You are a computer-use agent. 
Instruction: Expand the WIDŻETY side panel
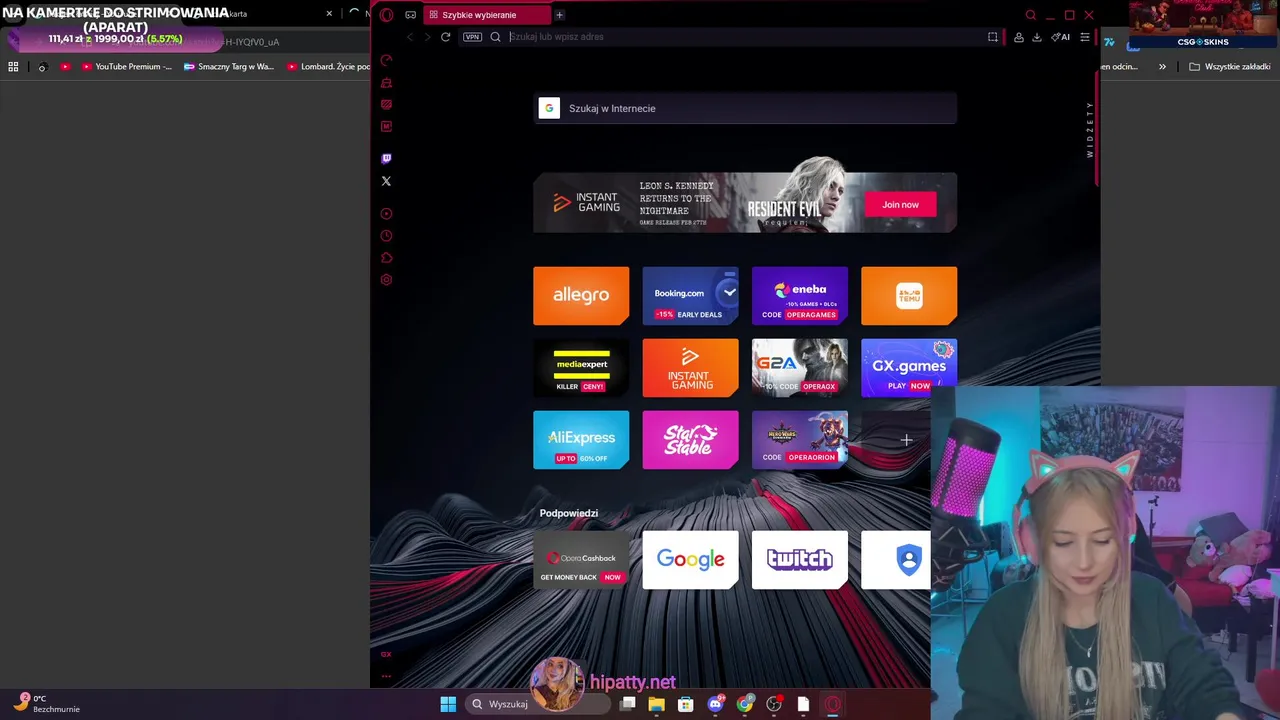(1090, 130)
